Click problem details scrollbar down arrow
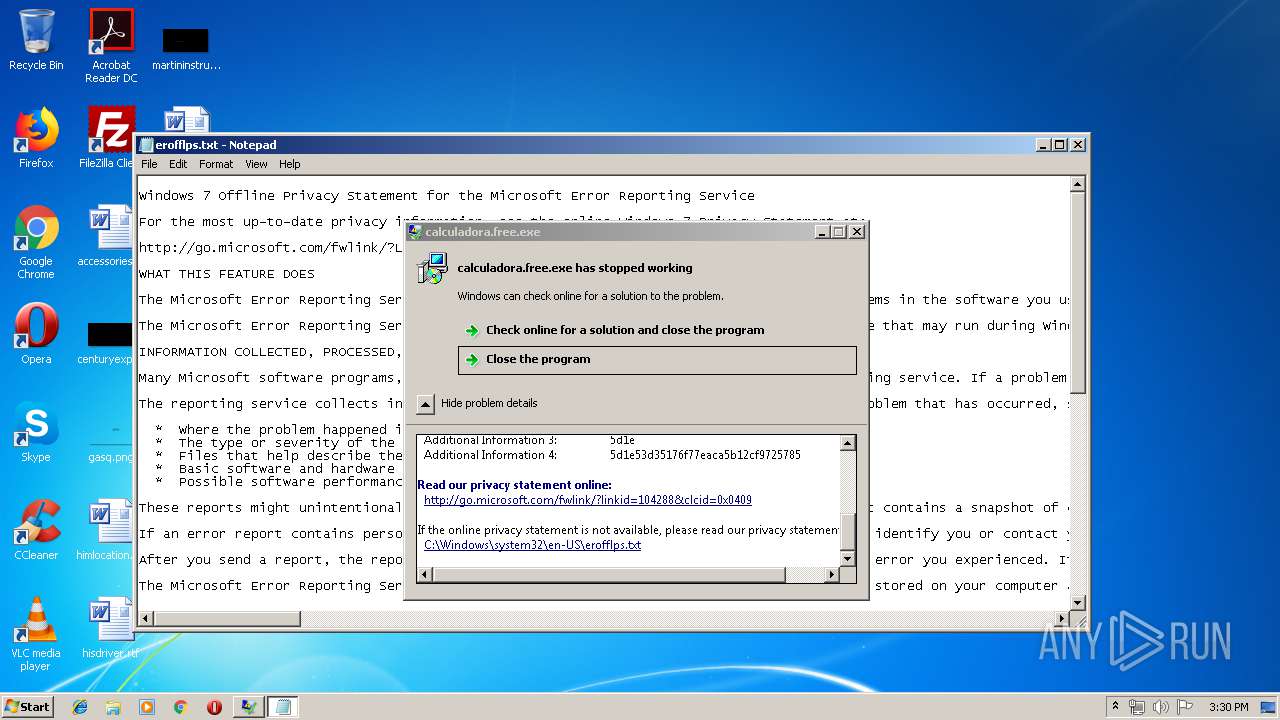This screenshot has height=720, width=1280. [847, 558]
